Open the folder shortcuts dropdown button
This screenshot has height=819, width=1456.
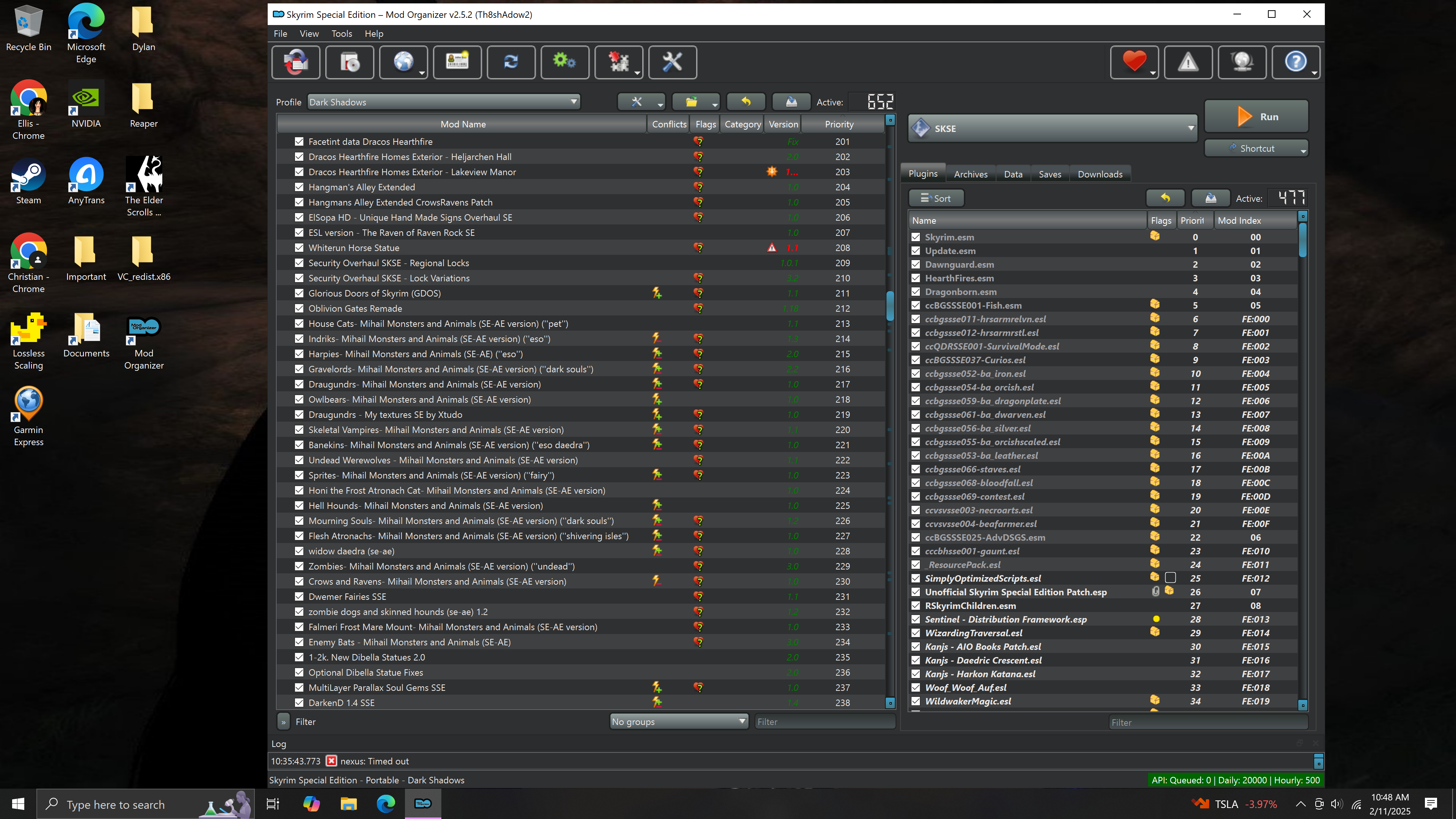[695, 102]
